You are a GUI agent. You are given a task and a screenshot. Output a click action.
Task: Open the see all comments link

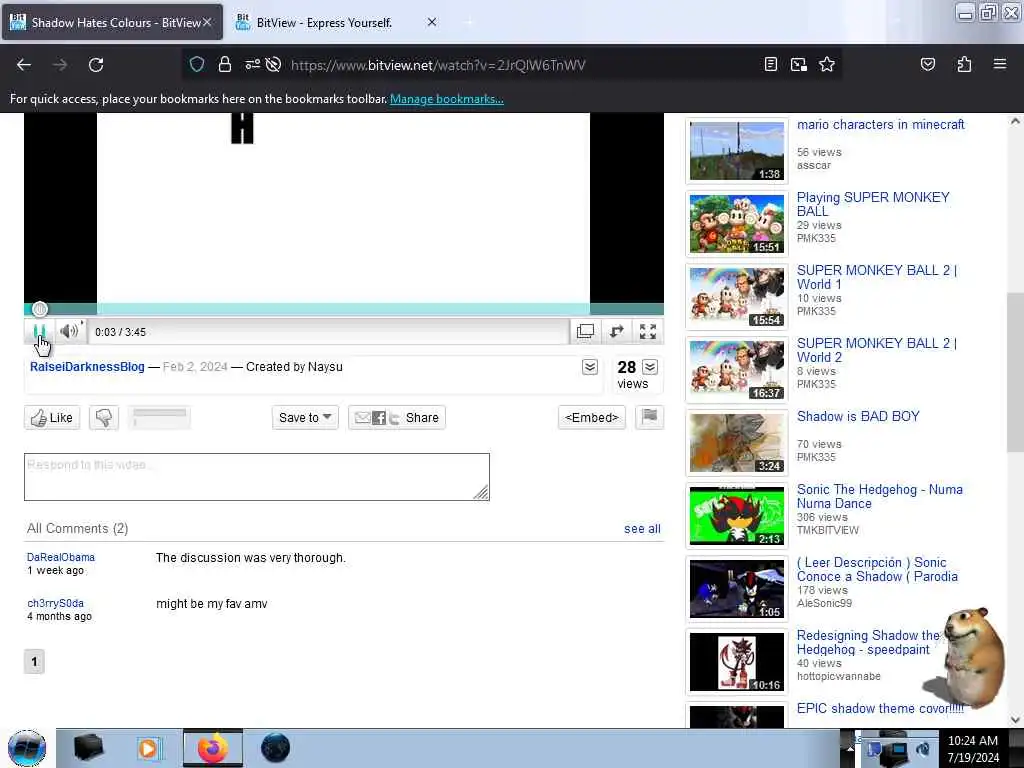tap(642, 528)
